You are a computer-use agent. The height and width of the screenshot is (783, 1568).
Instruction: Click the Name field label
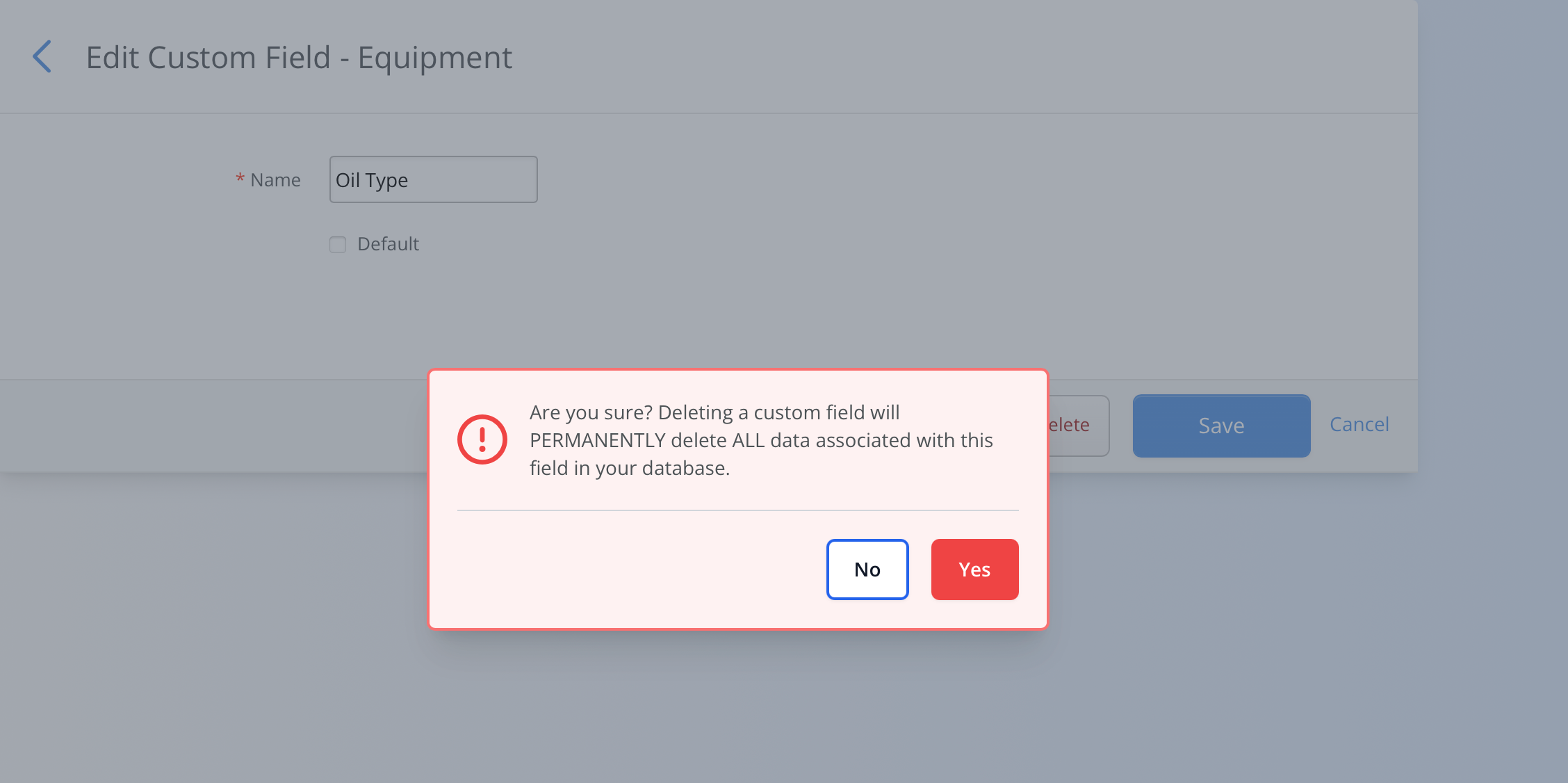pos(275,180)
